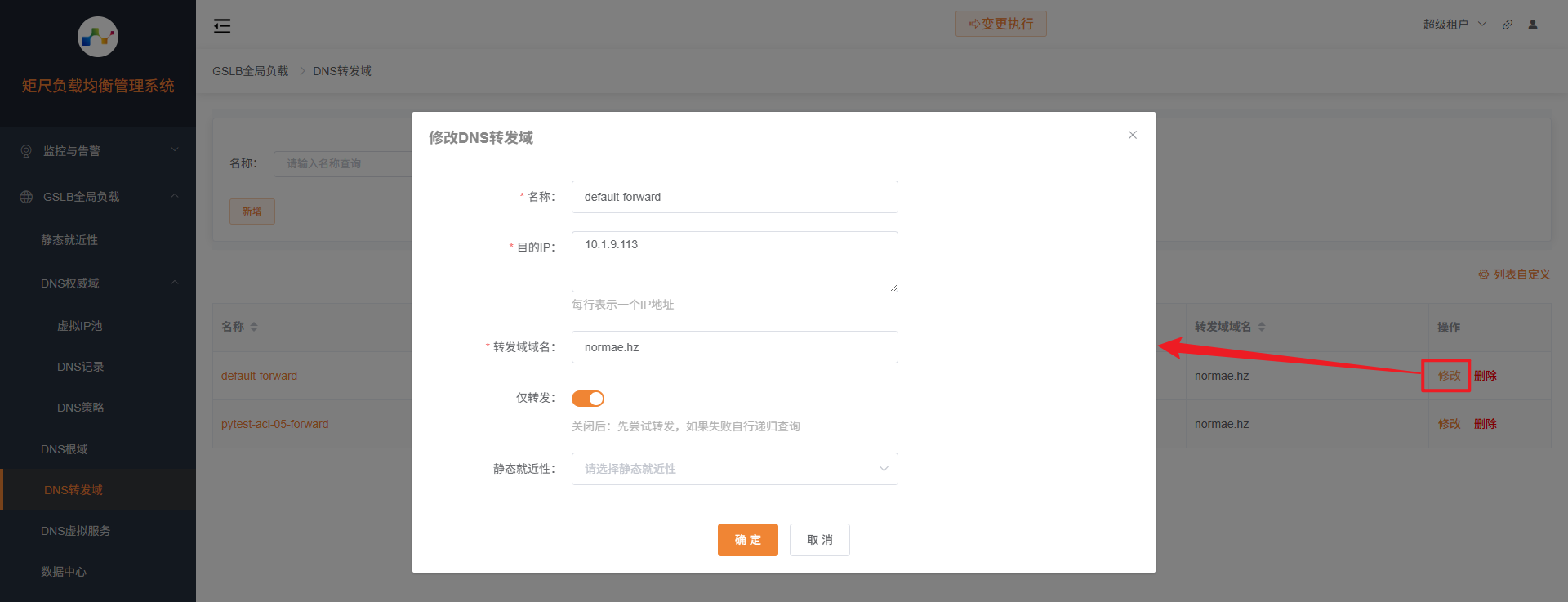1568x602 pixels.
Task: Click the 取消 cancel button
Action: click(x=819, y=540)
